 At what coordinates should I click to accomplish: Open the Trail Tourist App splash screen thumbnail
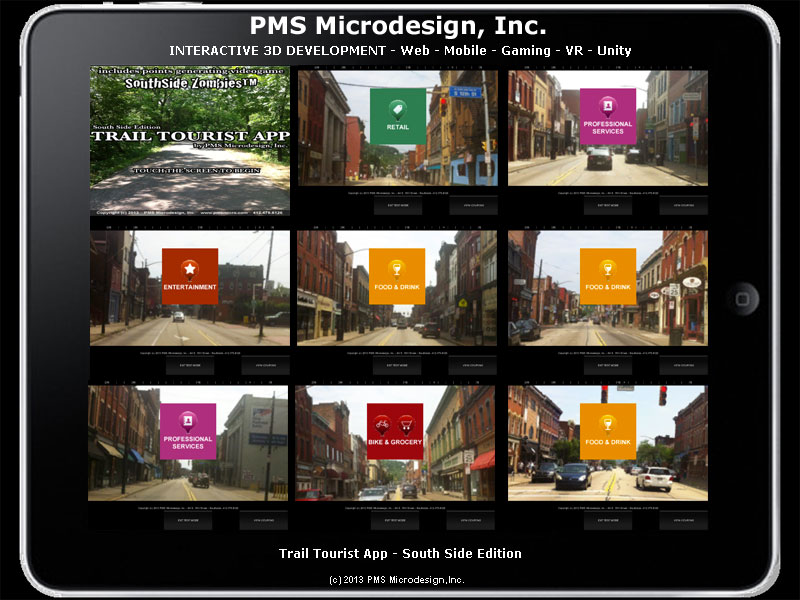pos(190,140)
